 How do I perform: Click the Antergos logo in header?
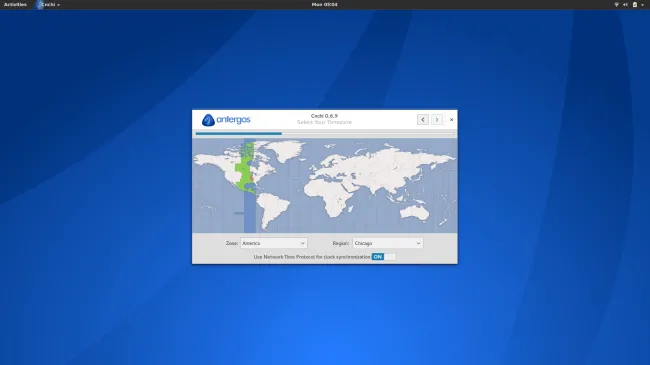(226, 120)
